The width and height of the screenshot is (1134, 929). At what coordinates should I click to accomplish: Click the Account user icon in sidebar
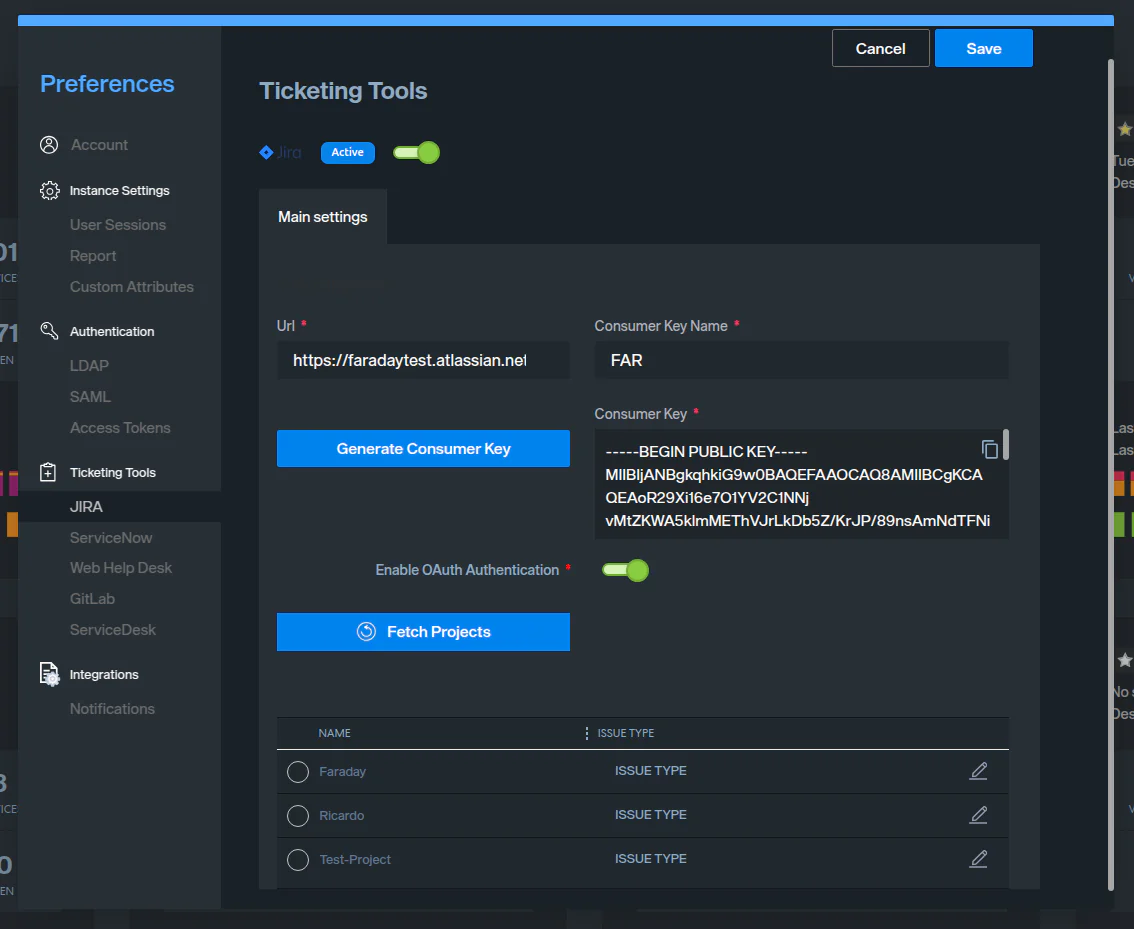[49, 145]
